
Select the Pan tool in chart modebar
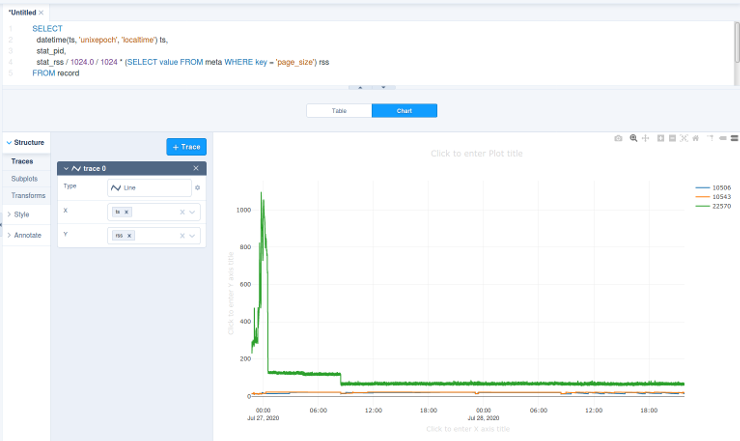[646, 137]
